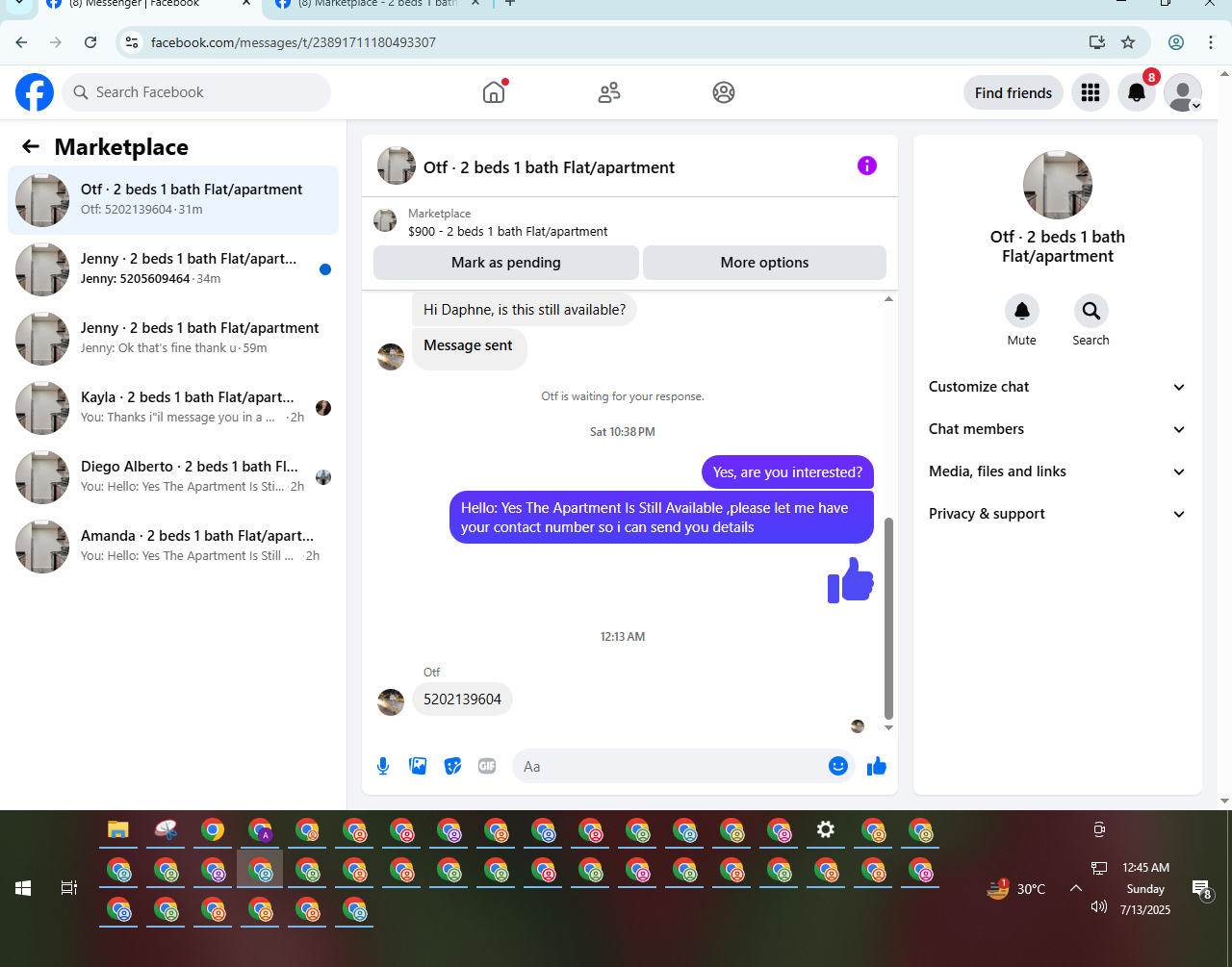Open the Task View taskbar icon
Screen dimensions: 1232x967
[x=69, y=888]
